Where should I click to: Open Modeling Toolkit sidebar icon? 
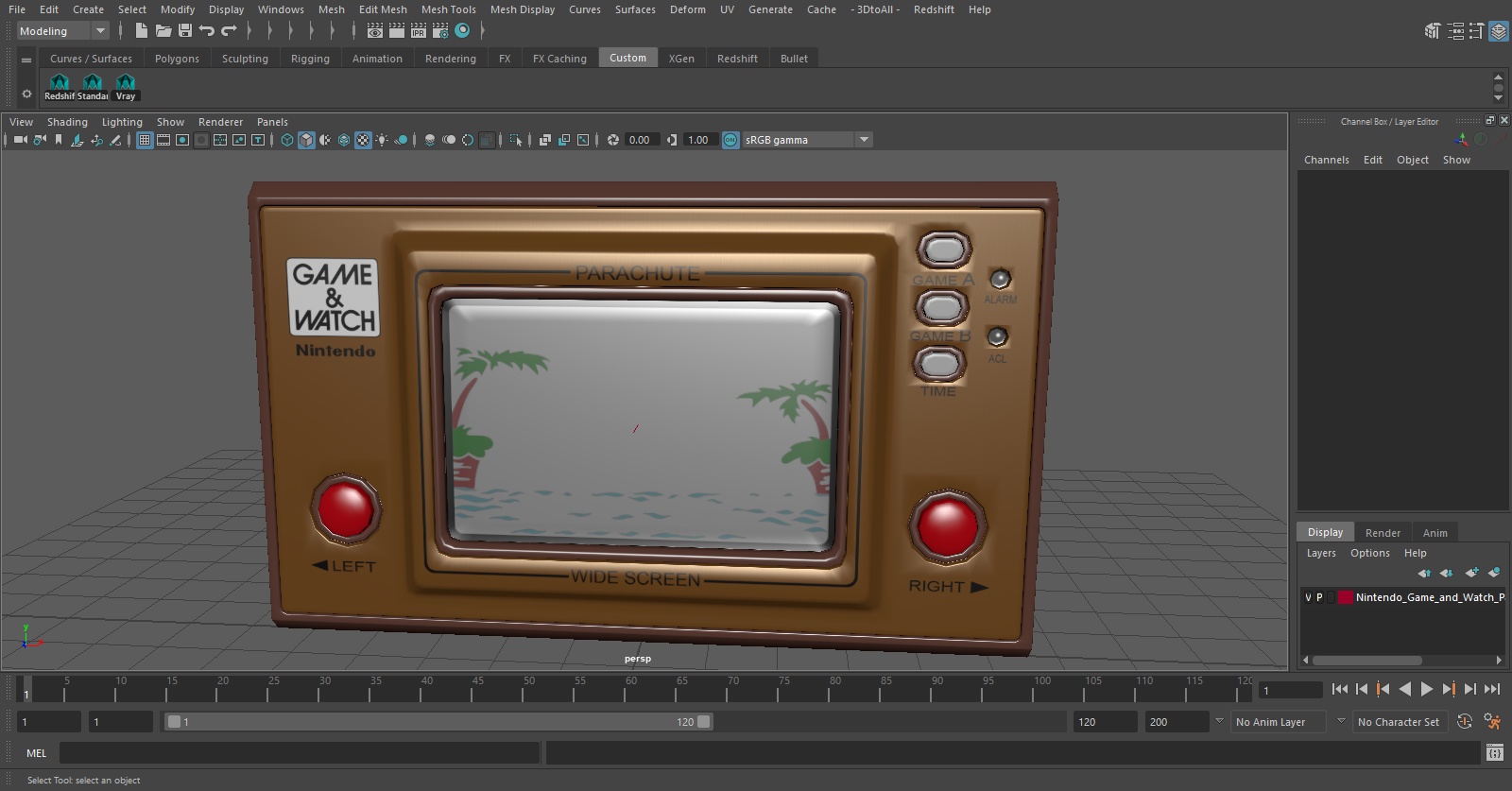[1433, 31]
